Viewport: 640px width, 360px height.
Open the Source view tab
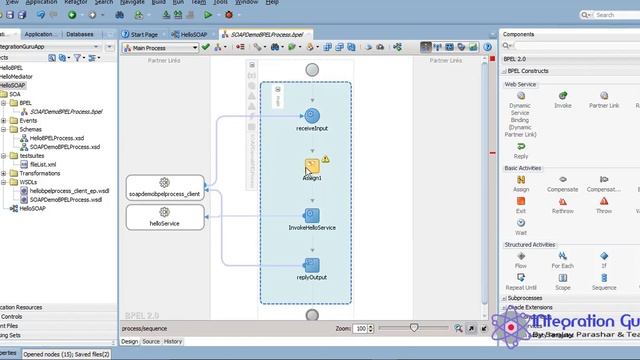click(x=151, y=342)
